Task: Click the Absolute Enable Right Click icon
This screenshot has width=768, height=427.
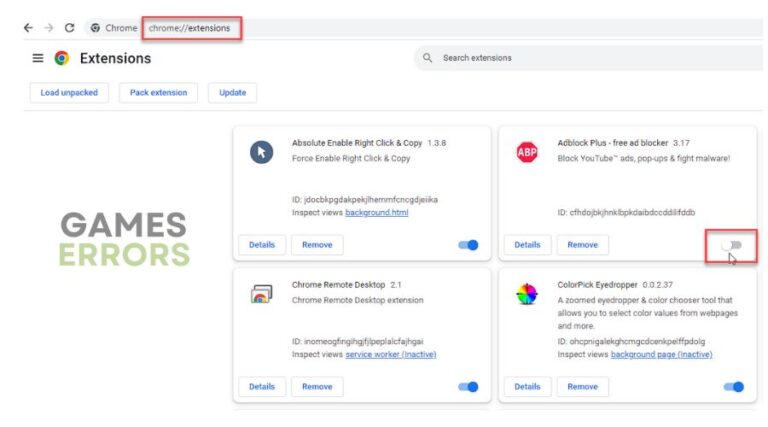Action: pos(261,152)
